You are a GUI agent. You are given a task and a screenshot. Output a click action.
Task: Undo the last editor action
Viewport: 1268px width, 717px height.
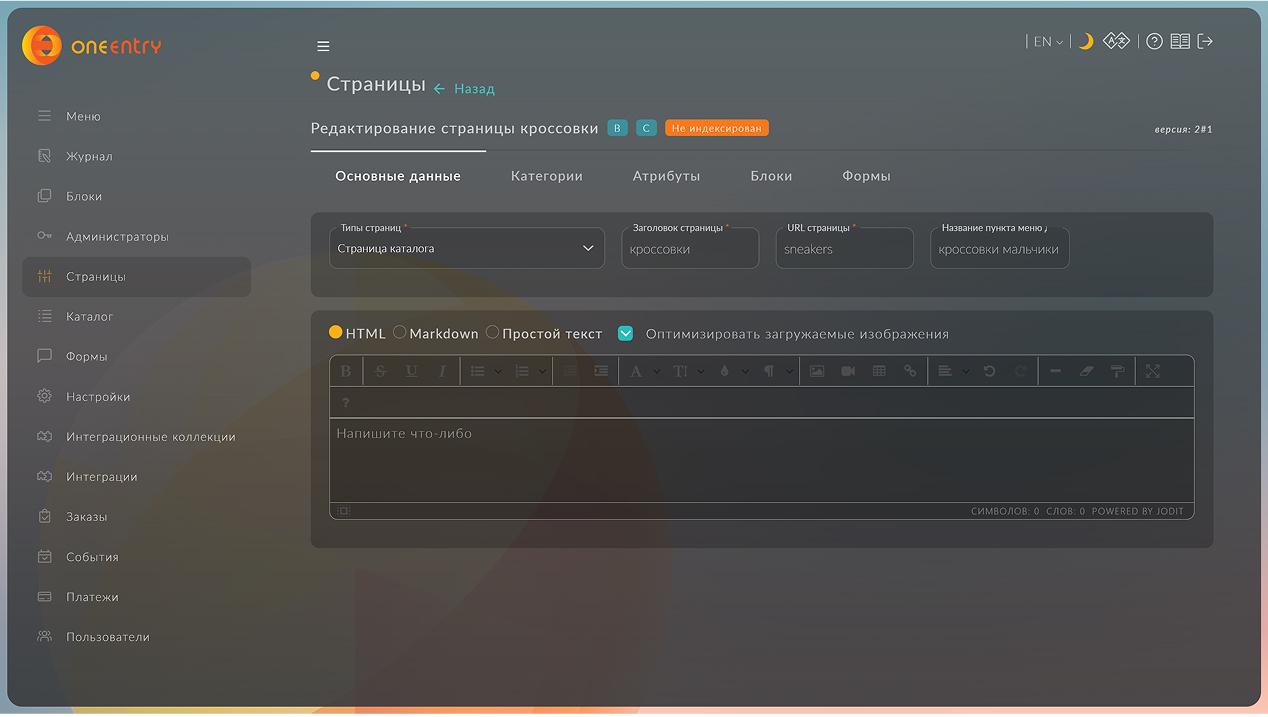(989, 371)
